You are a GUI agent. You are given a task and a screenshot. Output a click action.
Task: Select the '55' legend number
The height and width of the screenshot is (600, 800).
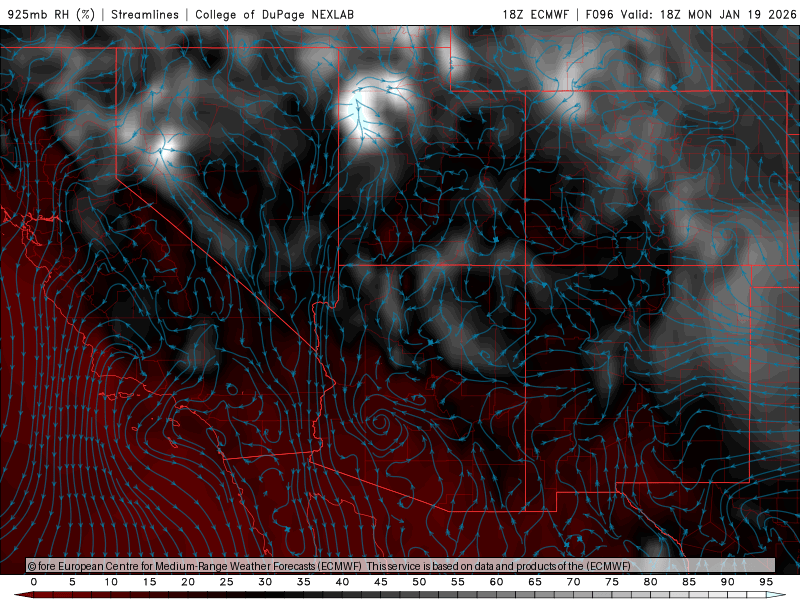(458, 582)
